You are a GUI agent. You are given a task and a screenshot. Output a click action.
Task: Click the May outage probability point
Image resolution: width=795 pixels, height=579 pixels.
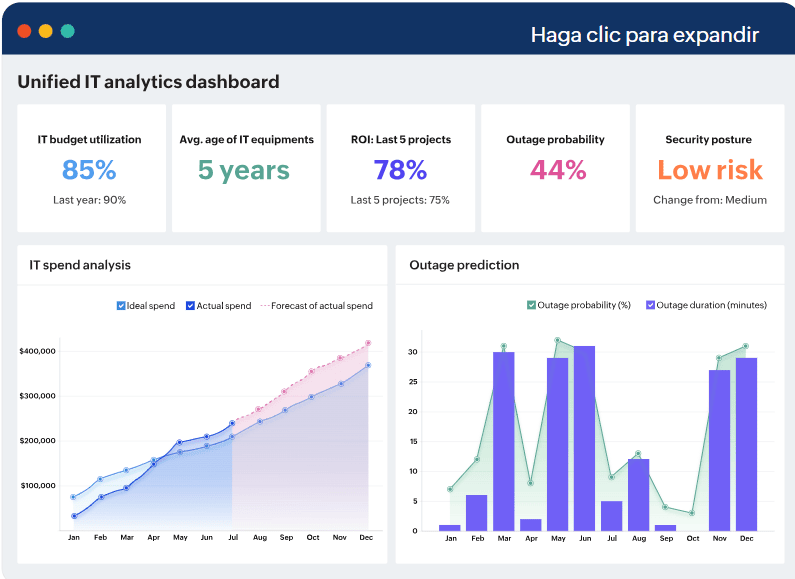[557, 340]
